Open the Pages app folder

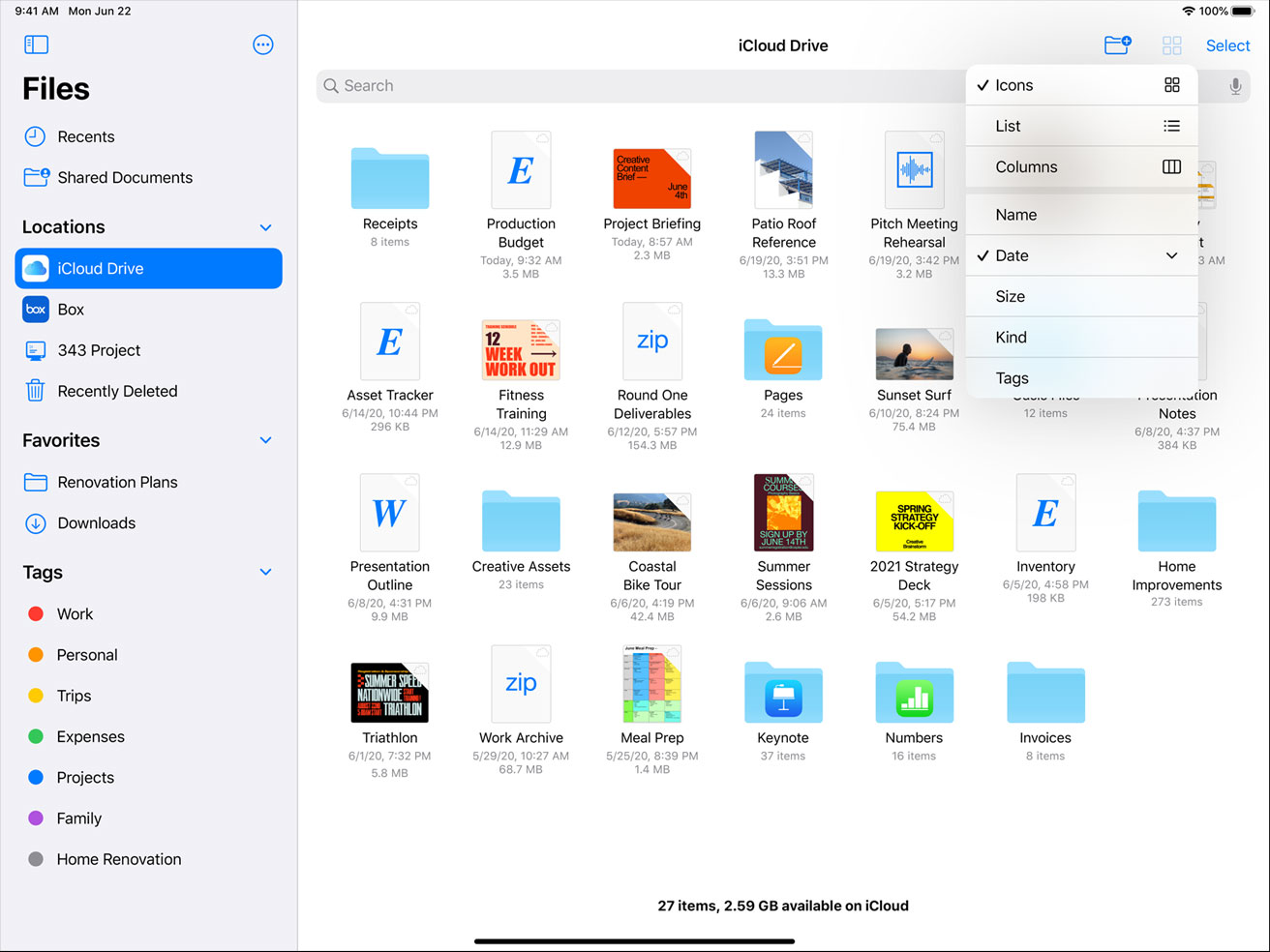[783, 350]
